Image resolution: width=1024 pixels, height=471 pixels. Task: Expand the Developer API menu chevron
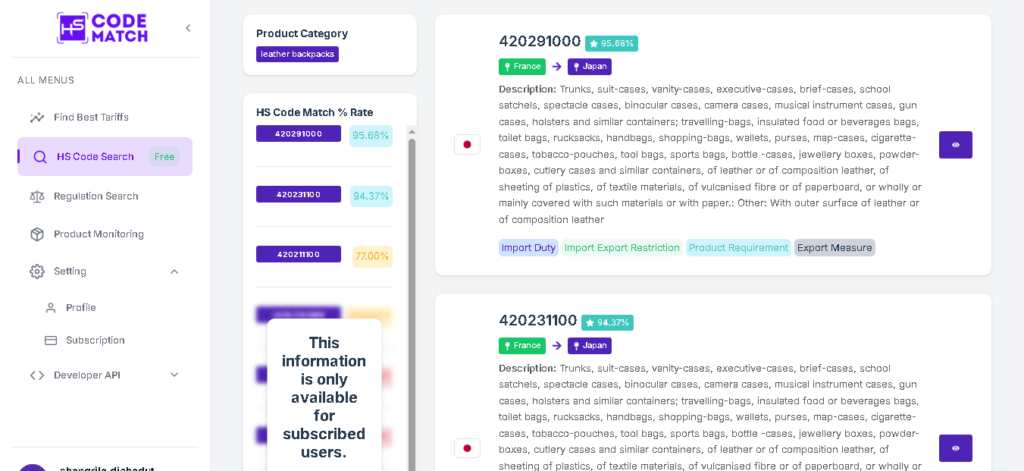click(x=174, y=375)
